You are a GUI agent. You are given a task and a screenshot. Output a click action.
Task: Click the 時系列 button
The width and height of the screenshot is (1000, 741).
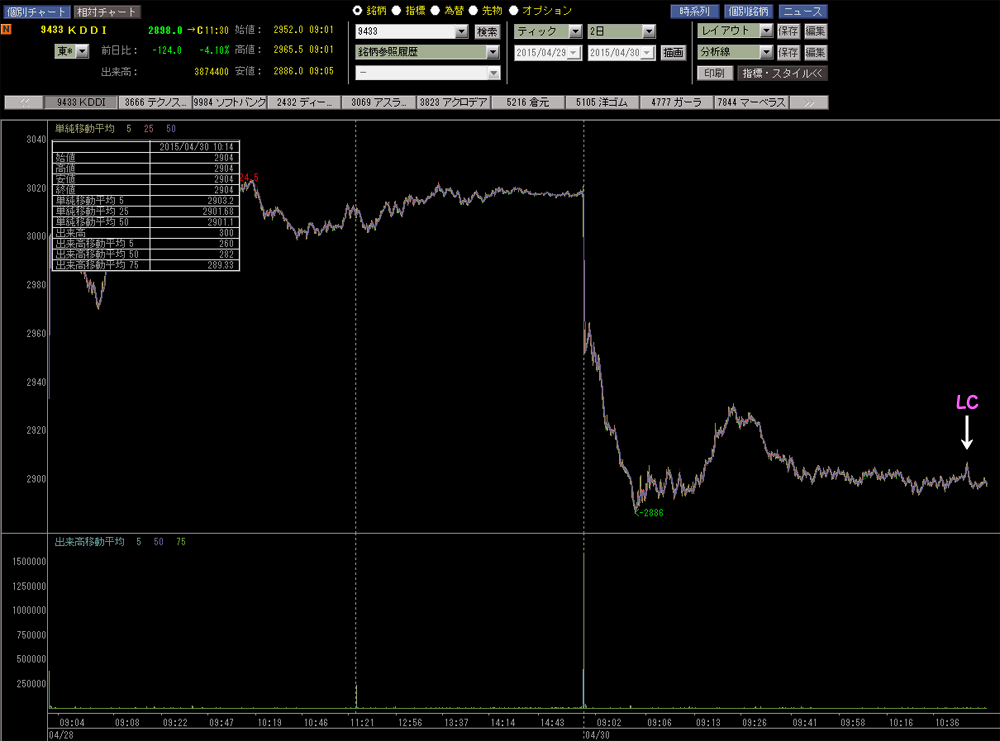point(695,11)
